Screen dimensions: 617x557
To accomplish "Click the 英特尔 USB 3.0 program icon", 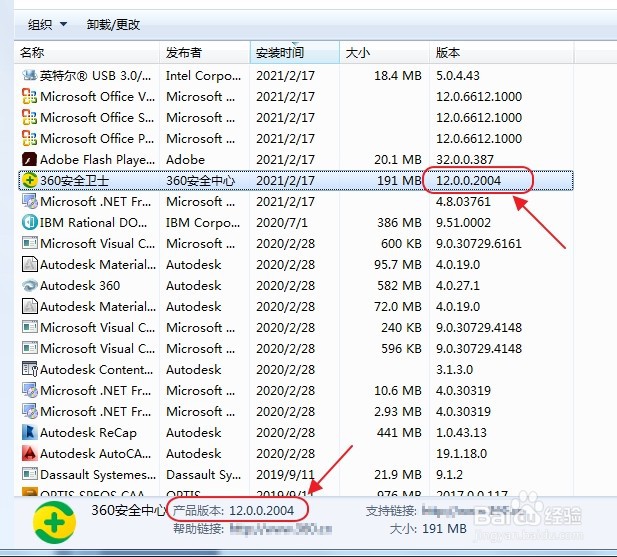I will pyautogui.click(x=30, y=75).
